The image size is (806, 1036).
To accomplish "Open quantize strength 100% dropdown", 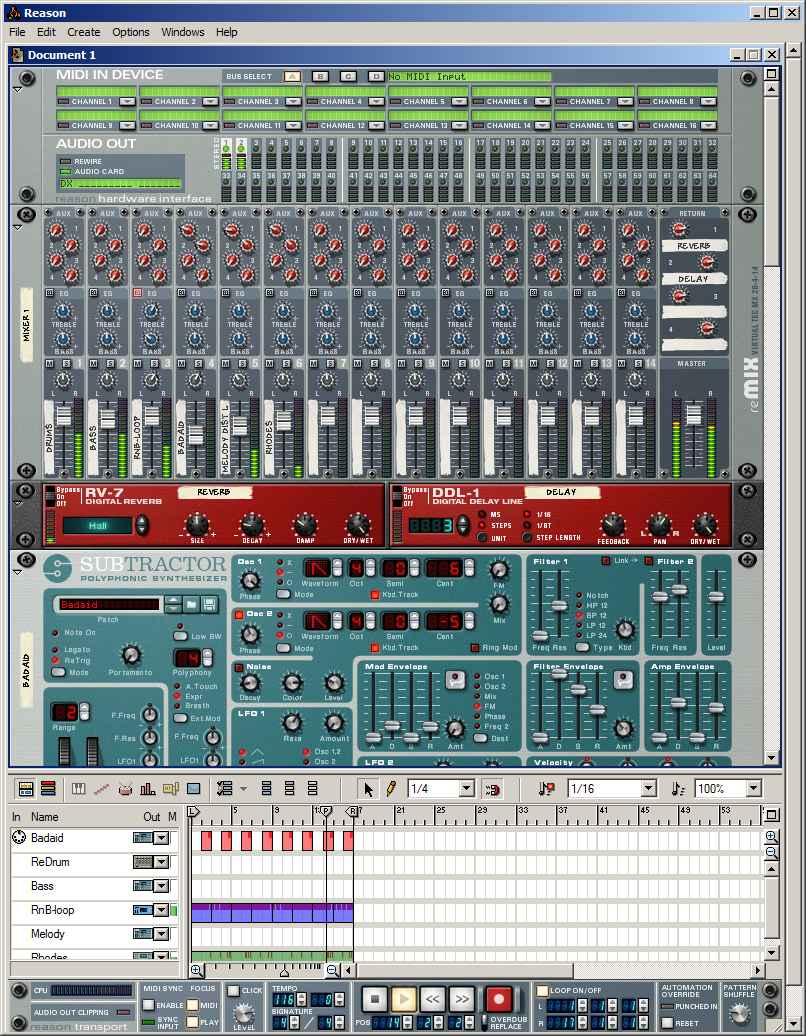I will click(x=754, y=788).
